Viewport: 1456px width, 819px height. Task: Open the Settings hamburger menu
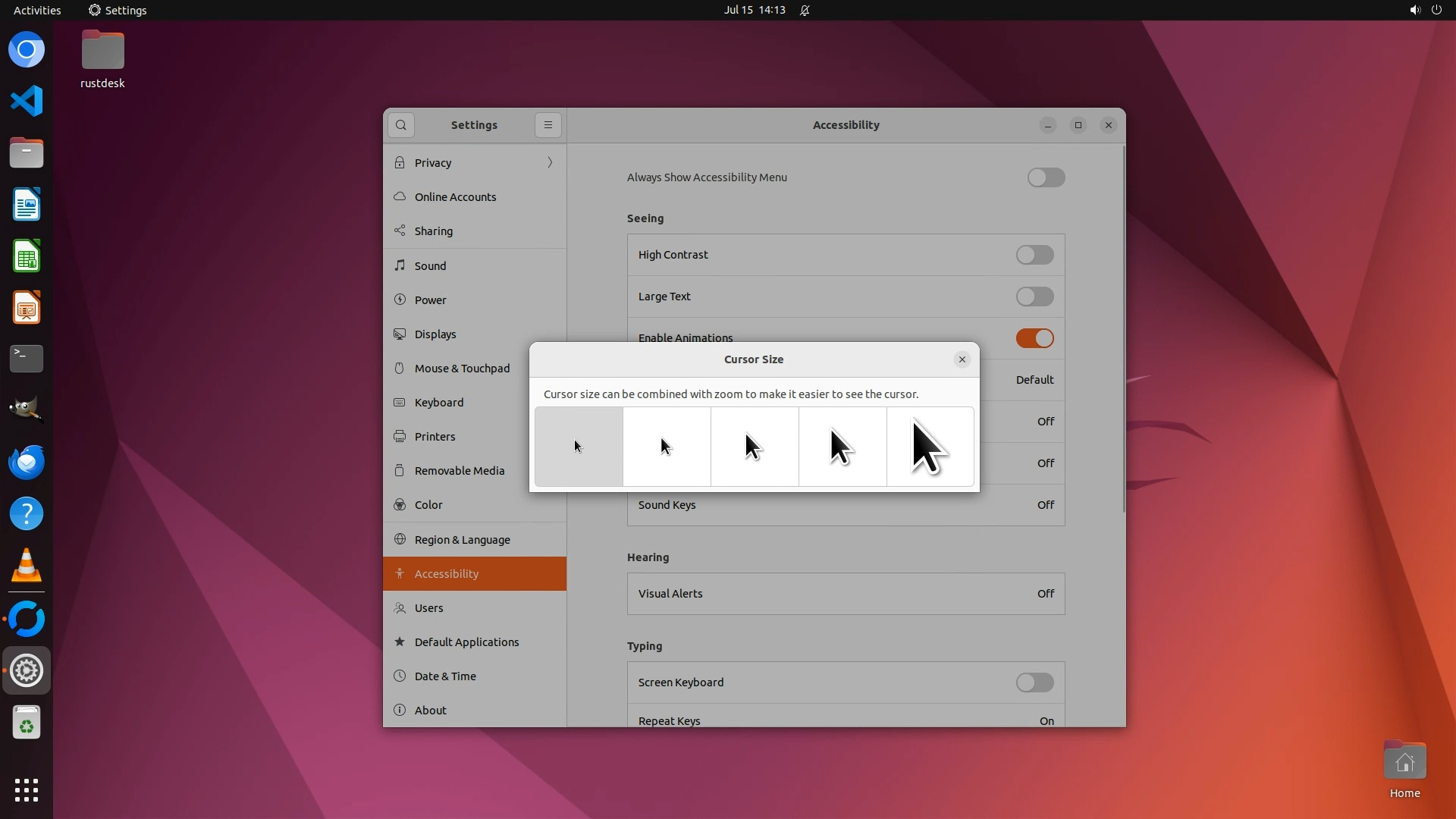[x=548, y=125]
